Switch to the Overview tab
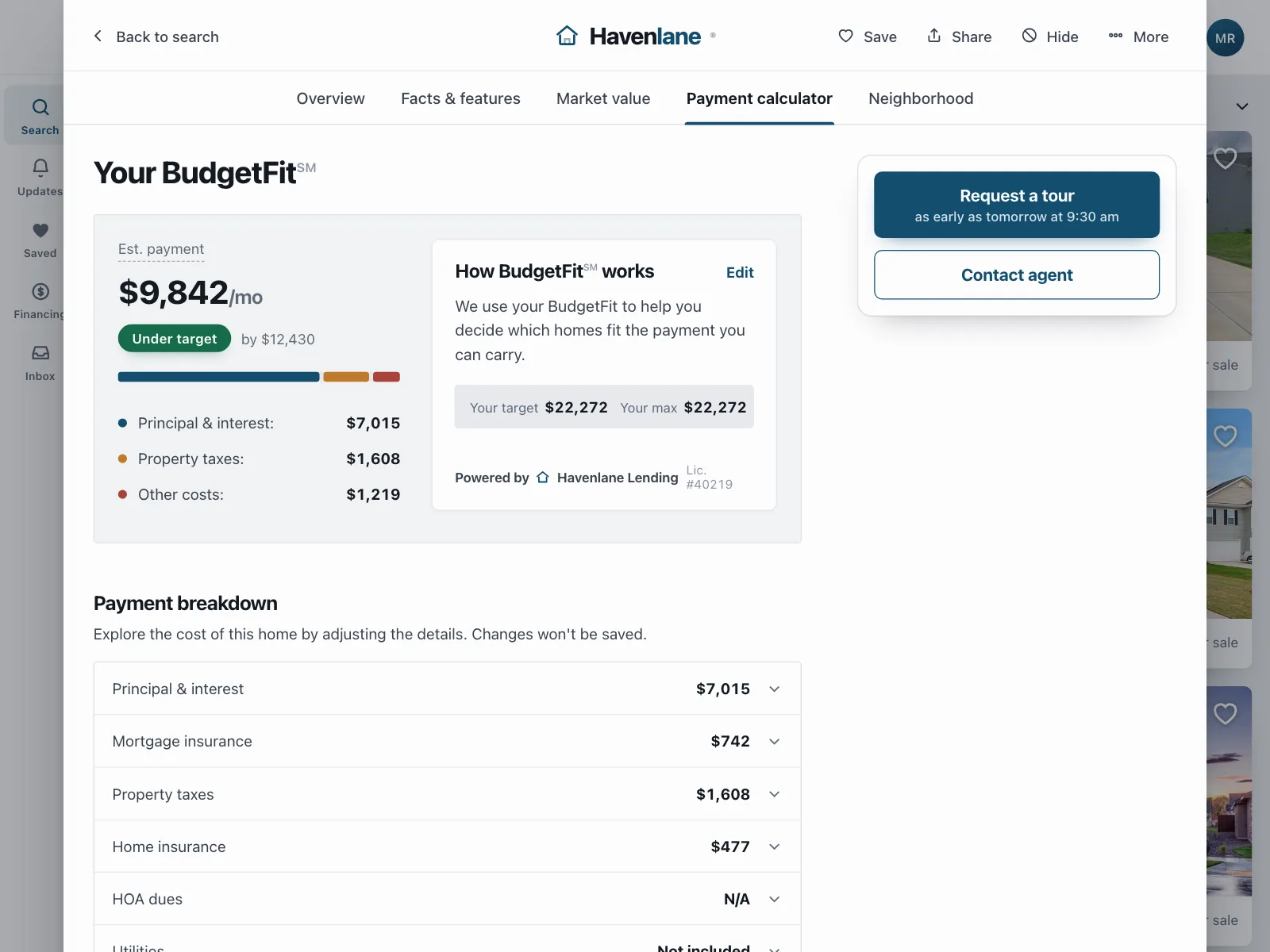1270x952 pixels. (330, 98)
